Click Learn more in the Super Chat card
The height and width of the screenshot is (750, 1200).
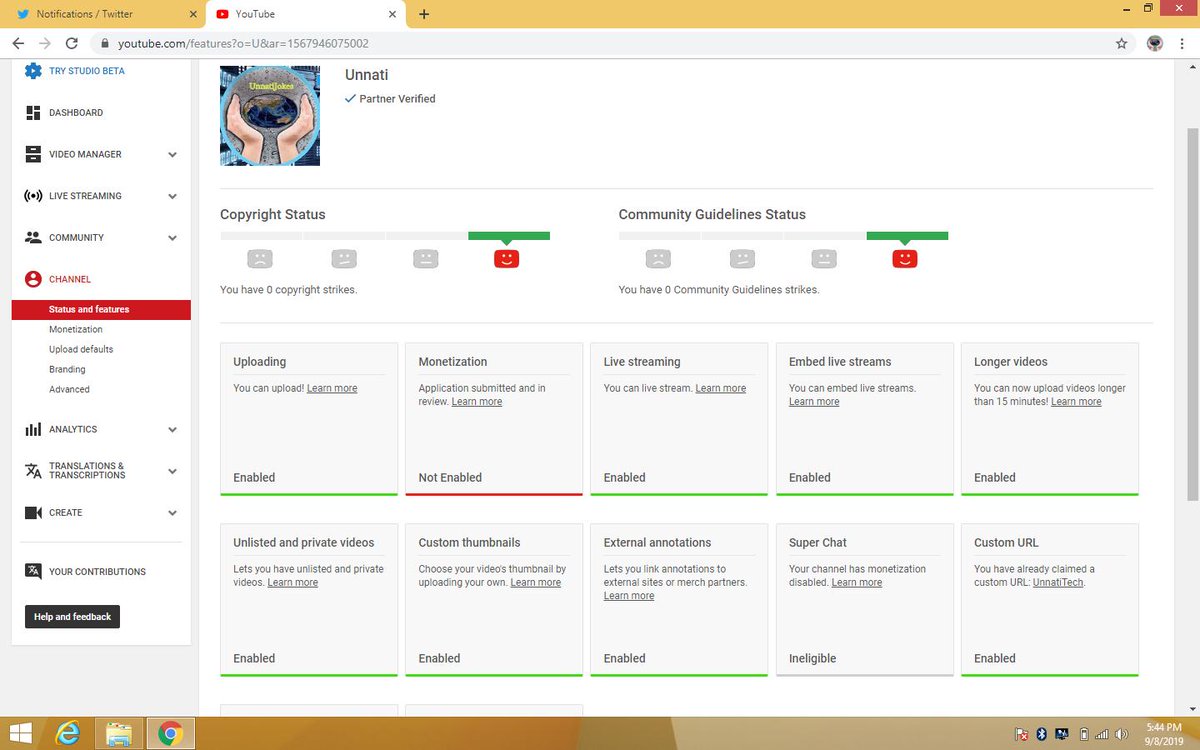tap(857, 582)
